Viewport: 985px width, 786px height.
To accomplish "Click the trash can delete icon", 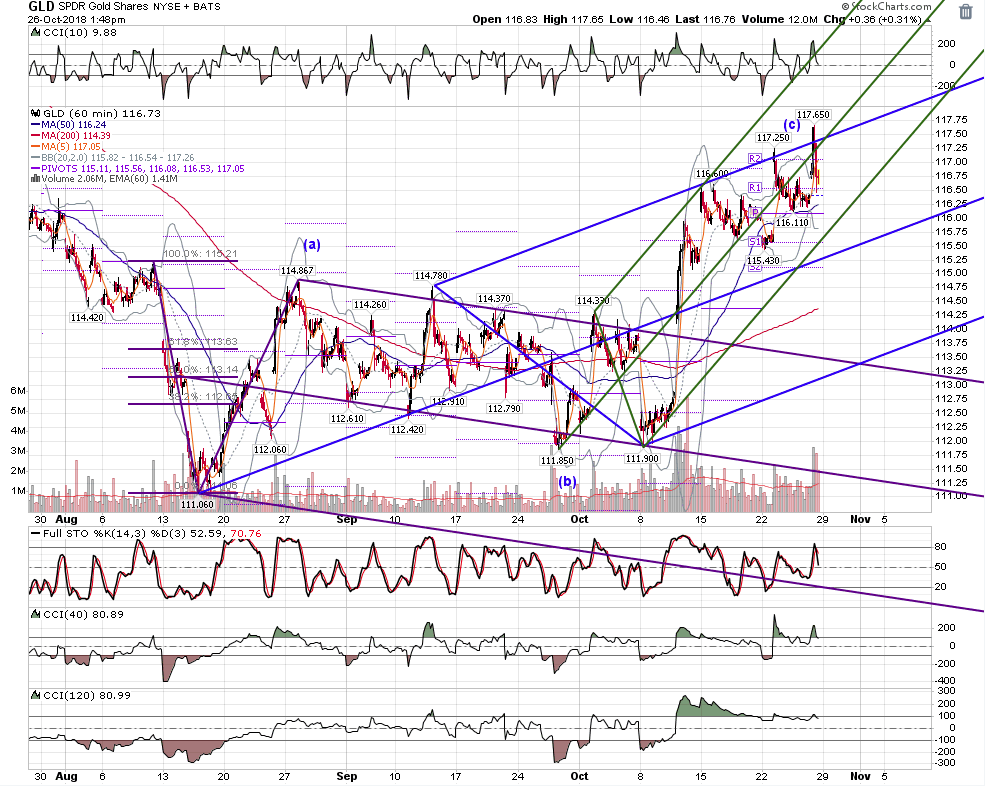I will click(x=966, y=12).
